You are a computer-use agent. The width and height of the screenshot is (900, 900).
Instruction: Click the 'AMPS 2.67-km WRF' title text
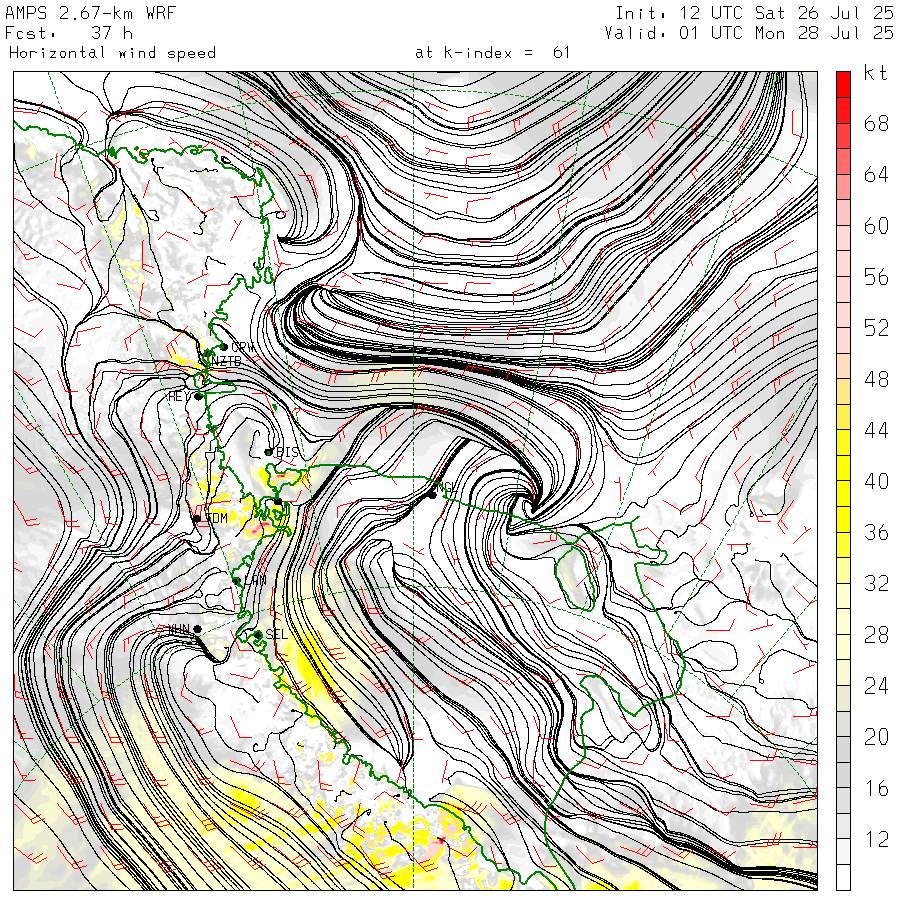(x=90, y=13)
